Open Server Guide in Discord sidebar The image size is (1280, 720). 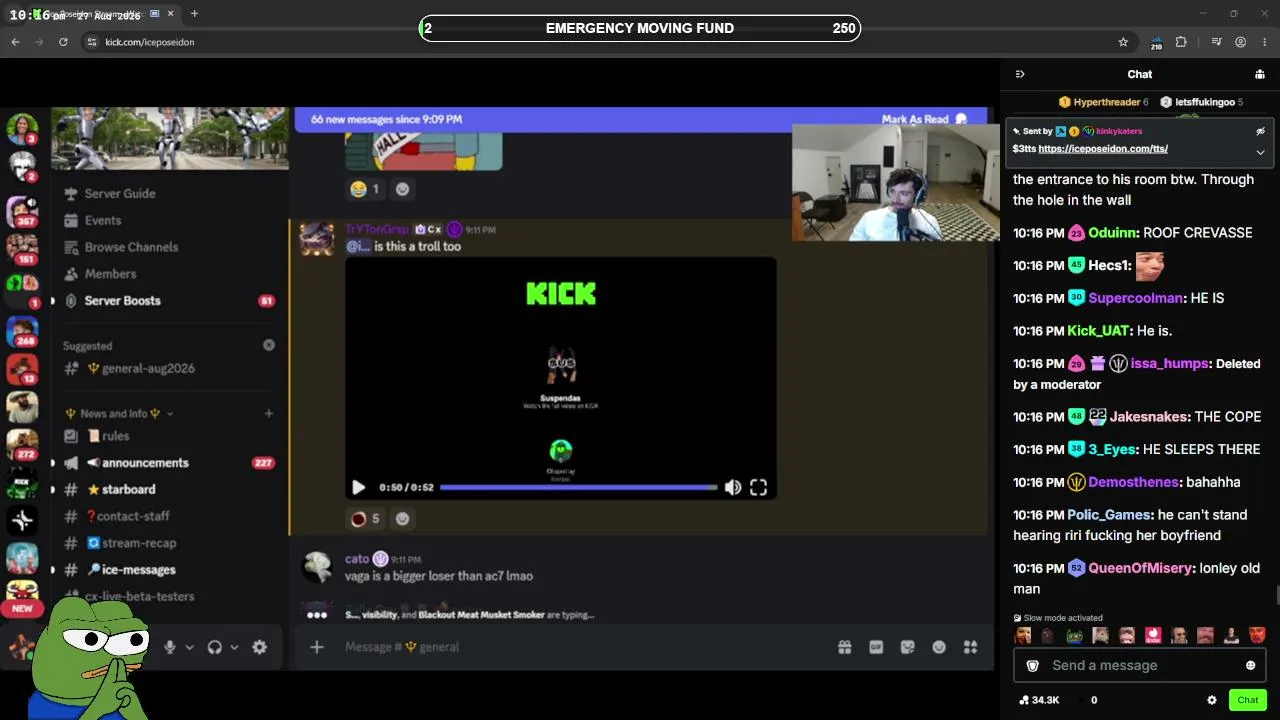(x=120, y=193)
